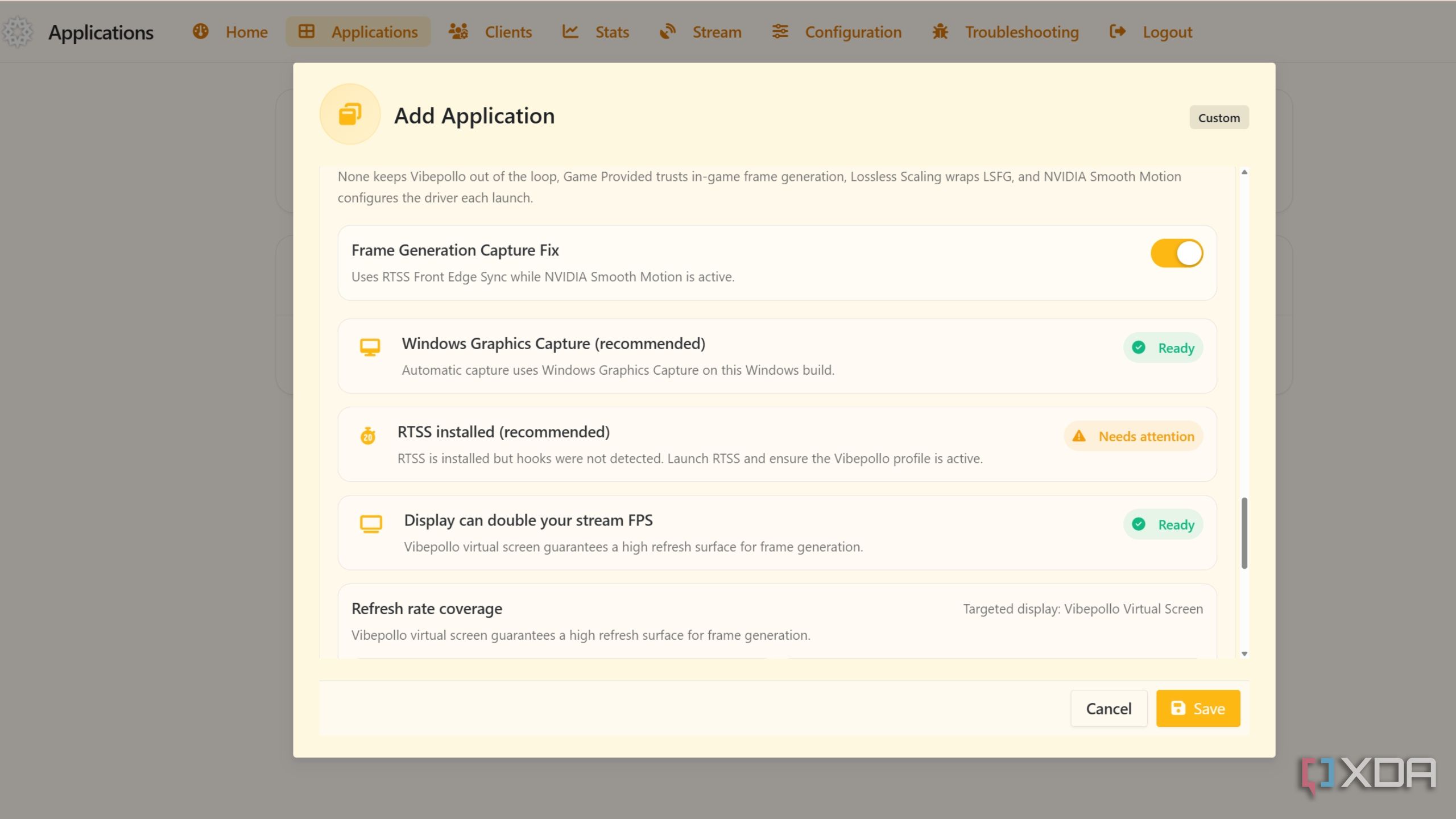Click the Add Application stacked windows icon
The width and height of the screenshot is (1456, 819).
pos(350,114)
